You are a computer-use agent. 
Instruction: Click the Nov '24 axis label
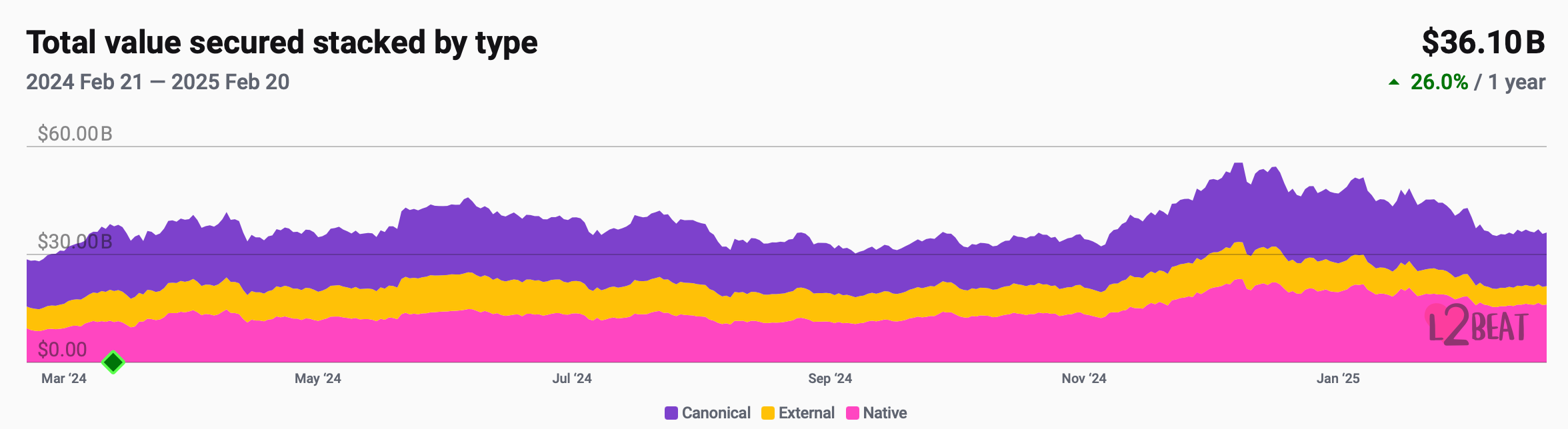1083,378
